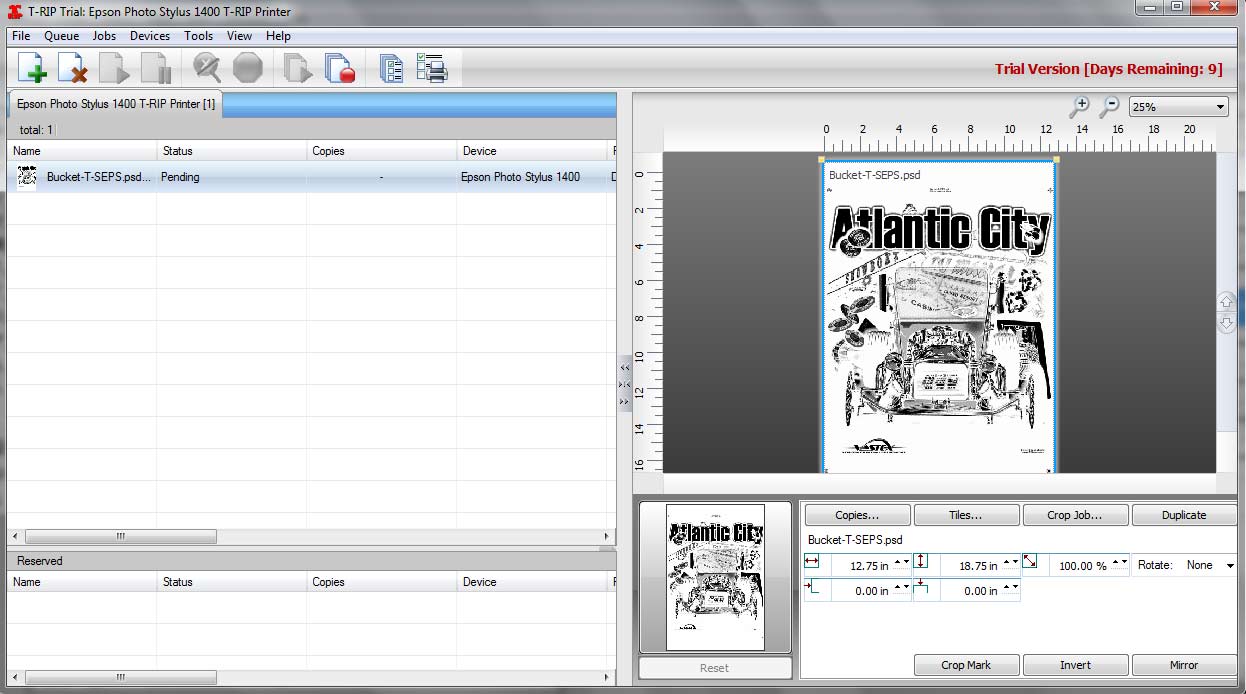Viewport: 1246px width, 694px height.
Task: Zoom in with the plus magnifier
Action: (1079, 106)
